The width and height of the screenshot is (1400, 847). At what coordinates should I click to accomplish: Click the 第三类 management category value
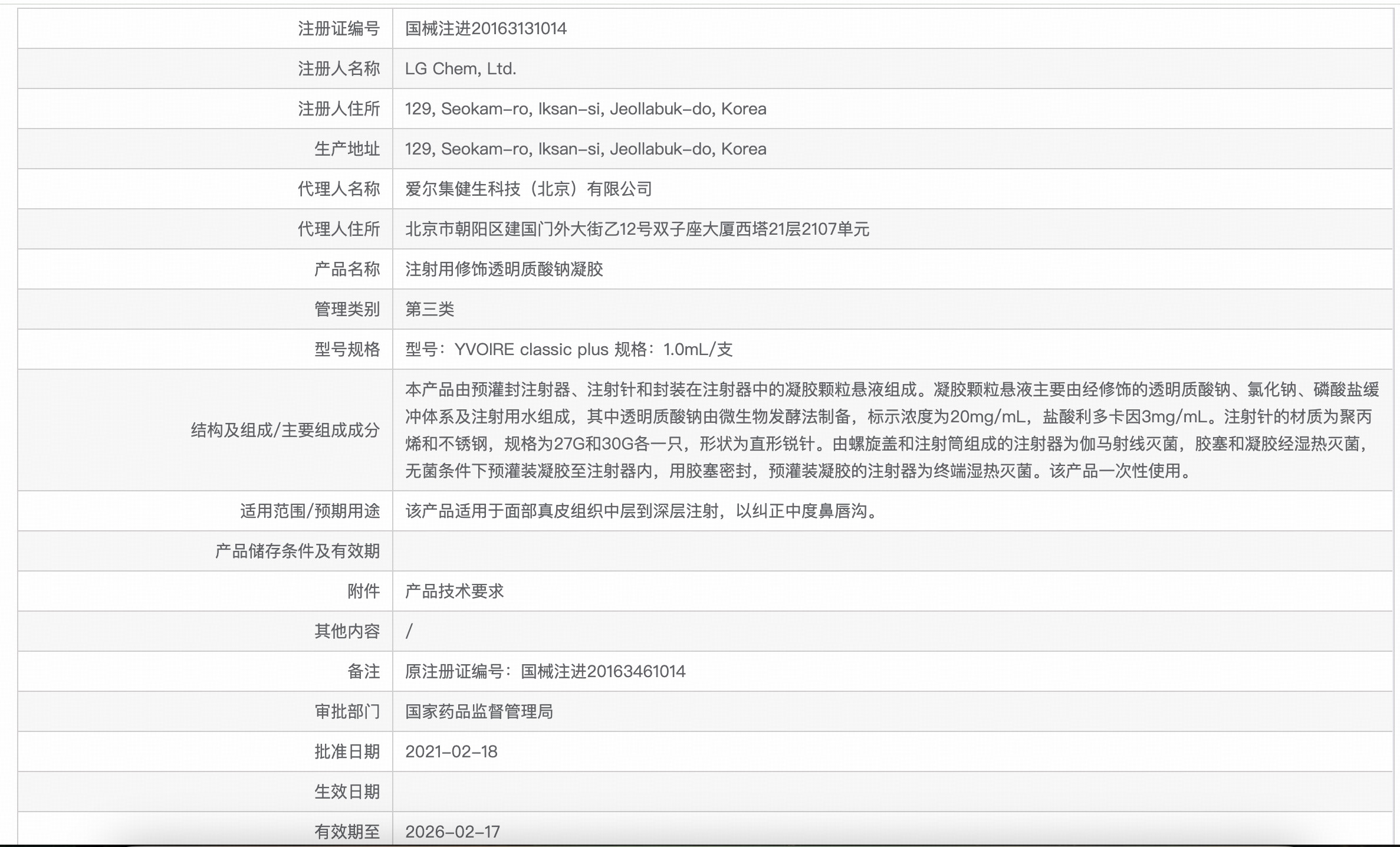pos(429,309)
